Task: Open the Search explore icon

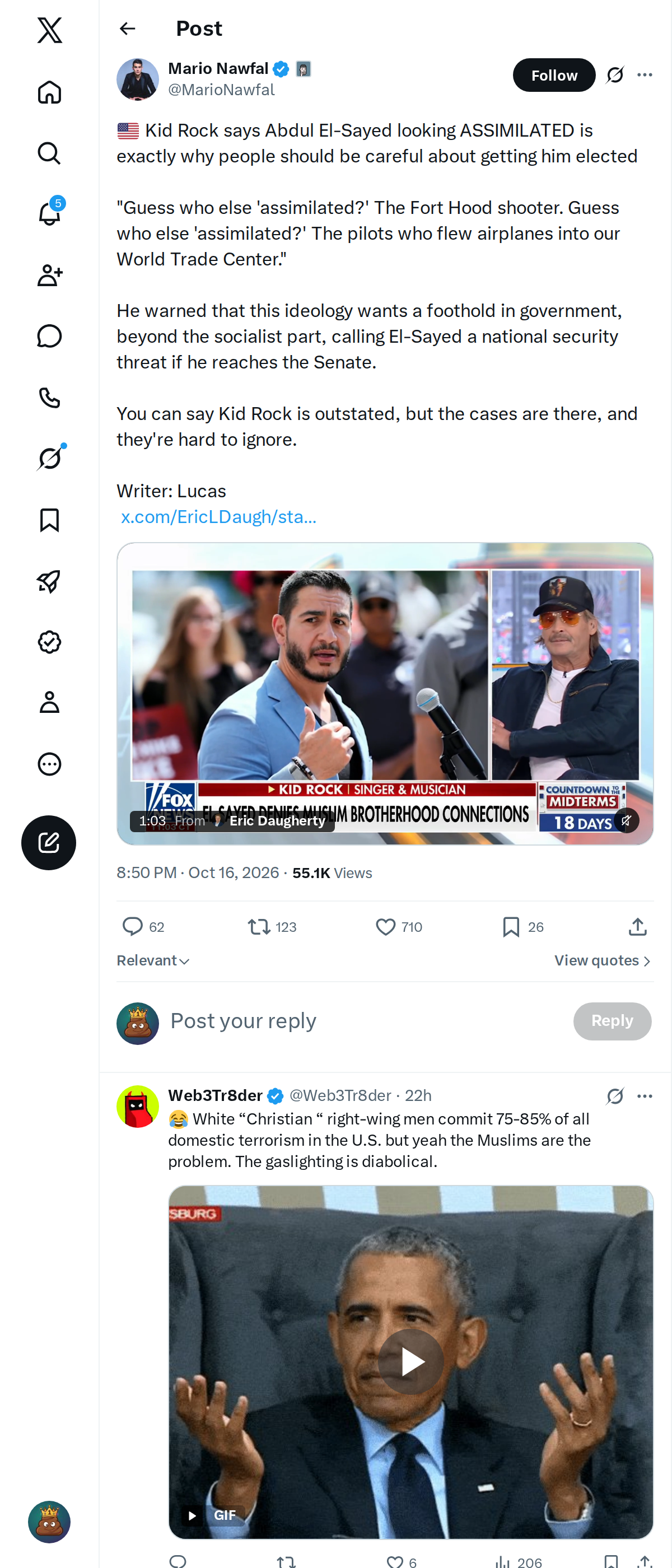Action: pos(49,153)
